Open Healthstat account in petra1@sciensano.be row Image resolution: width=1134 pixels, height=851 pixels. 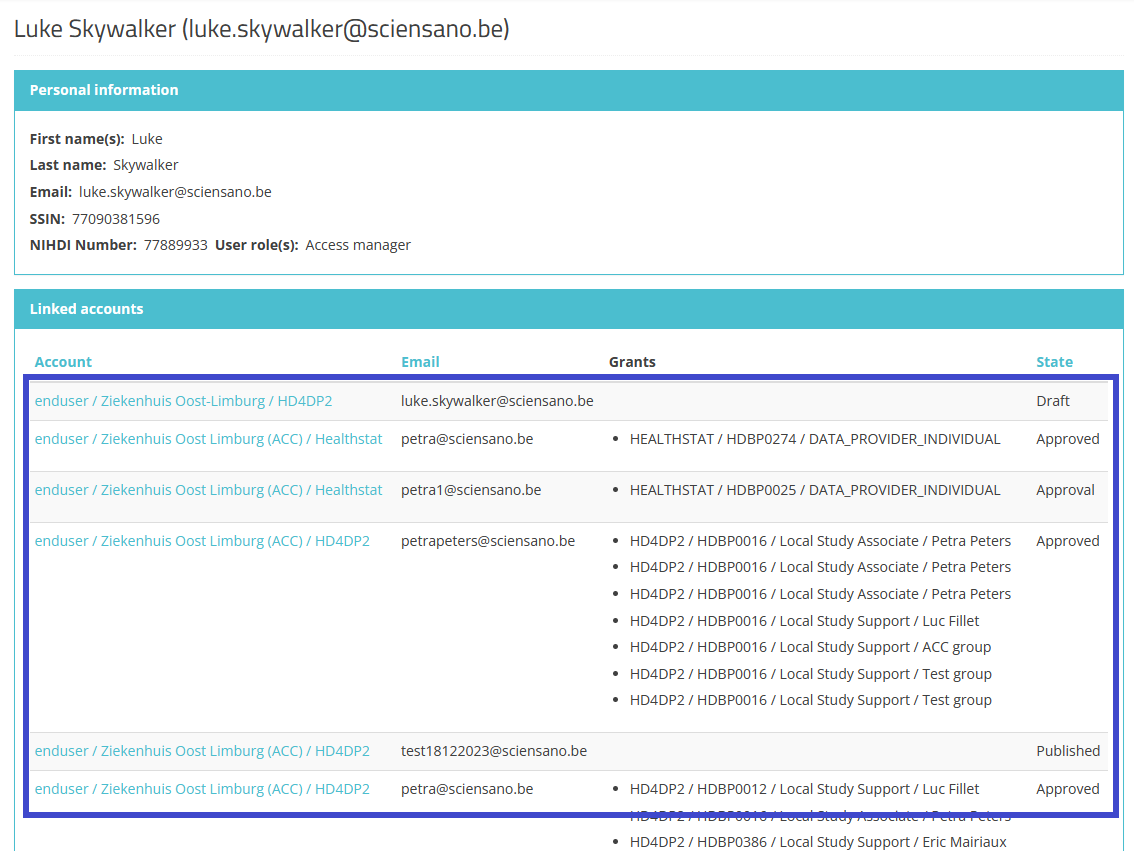[208, 490]
